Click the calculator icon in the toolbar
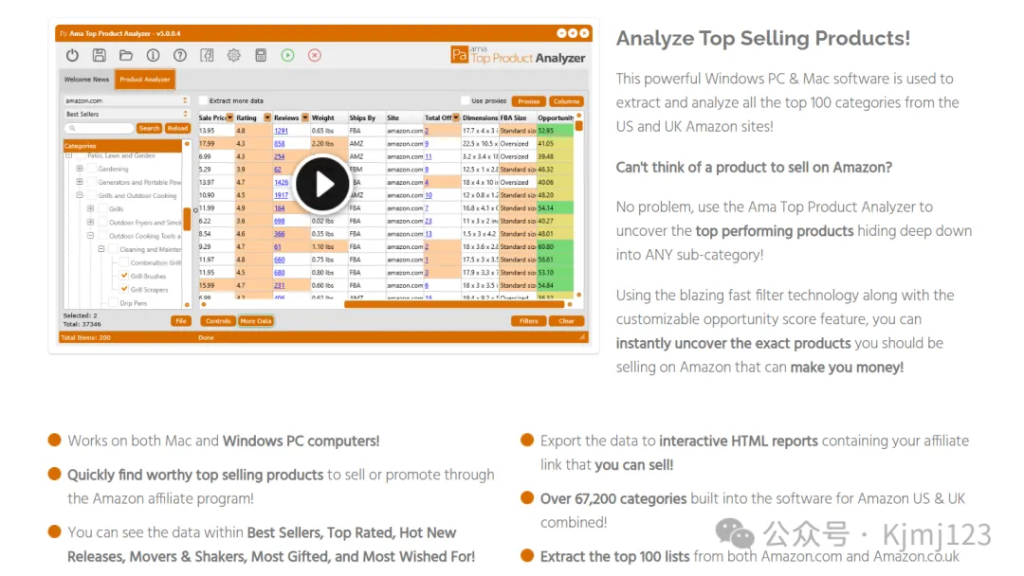1024x576 pixels. 261,56
